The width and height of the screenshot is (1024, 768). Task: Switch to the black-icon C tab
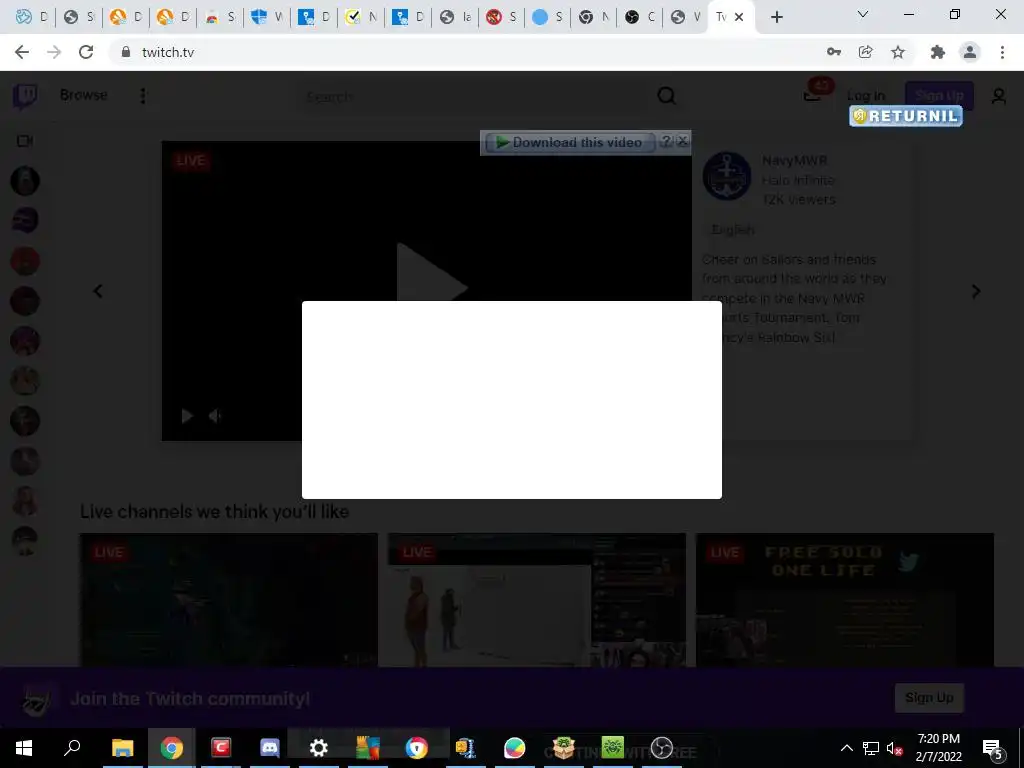pos(640,18)
